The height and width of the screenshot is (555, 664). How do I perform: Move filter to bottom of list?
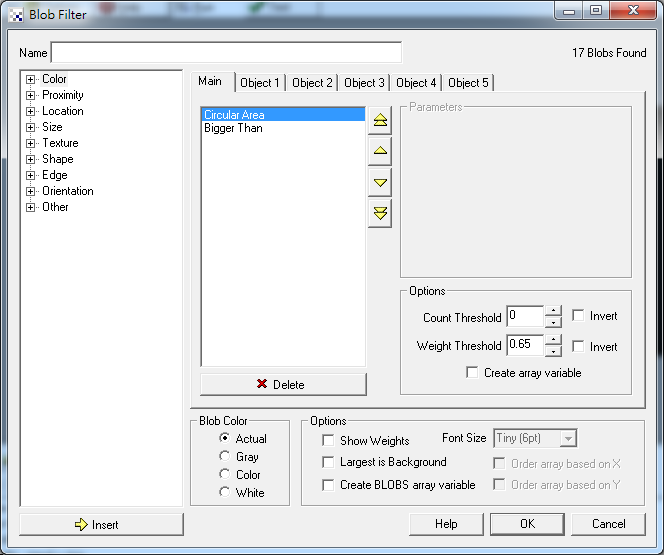(380, 213)
